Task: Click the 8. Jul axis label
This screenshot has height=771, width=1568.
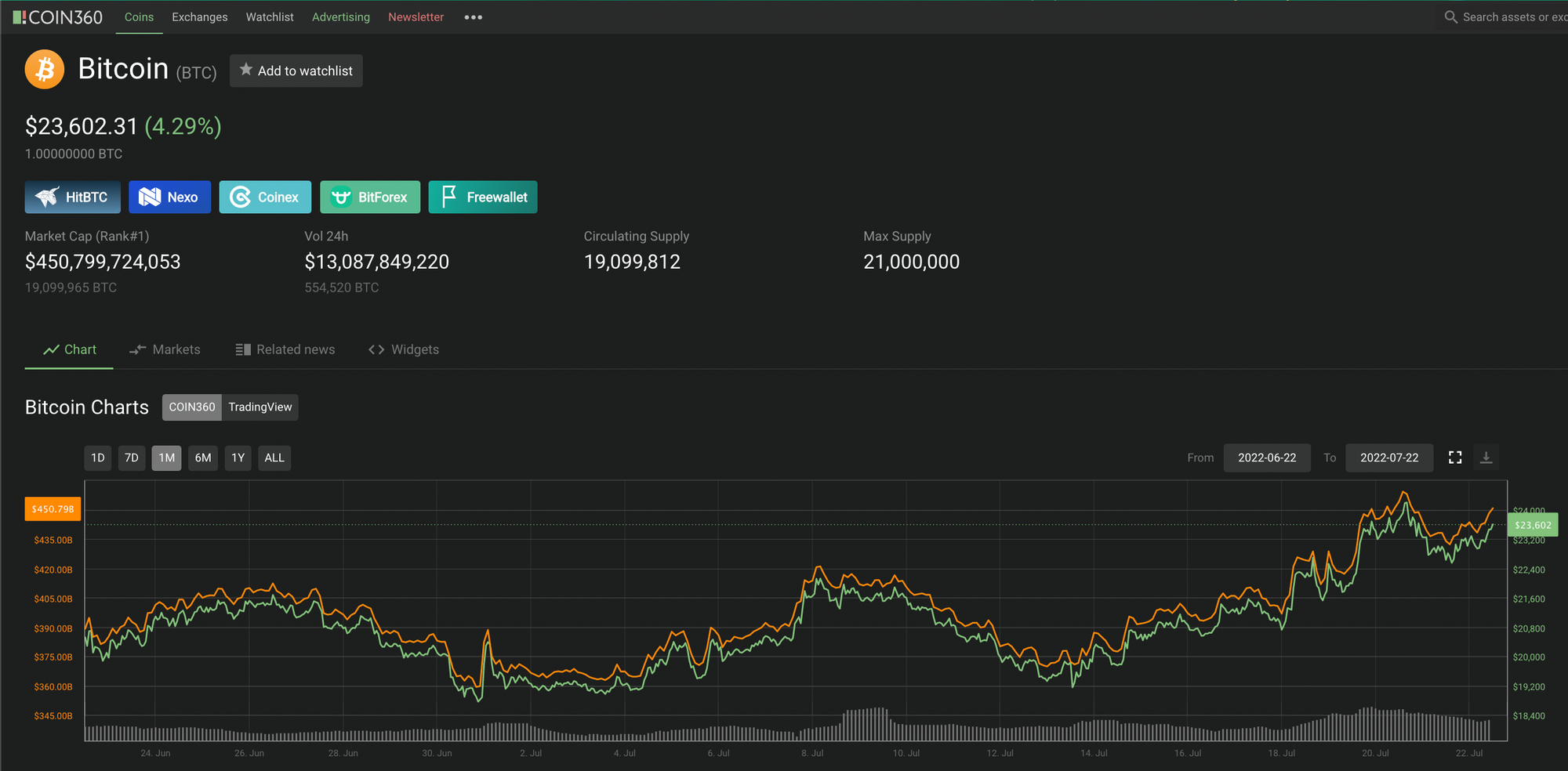Action: point(812,753)
